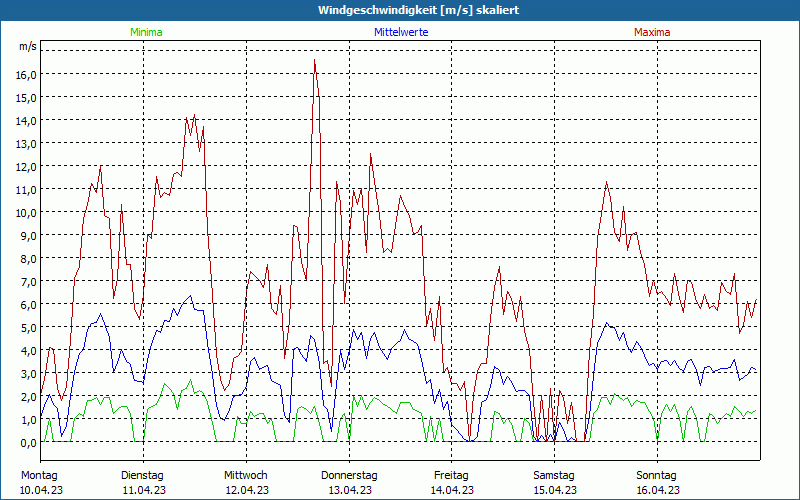This screenshot has width=800, height=500.
Task: Select the red Maxima legend label
Action: 652,32
